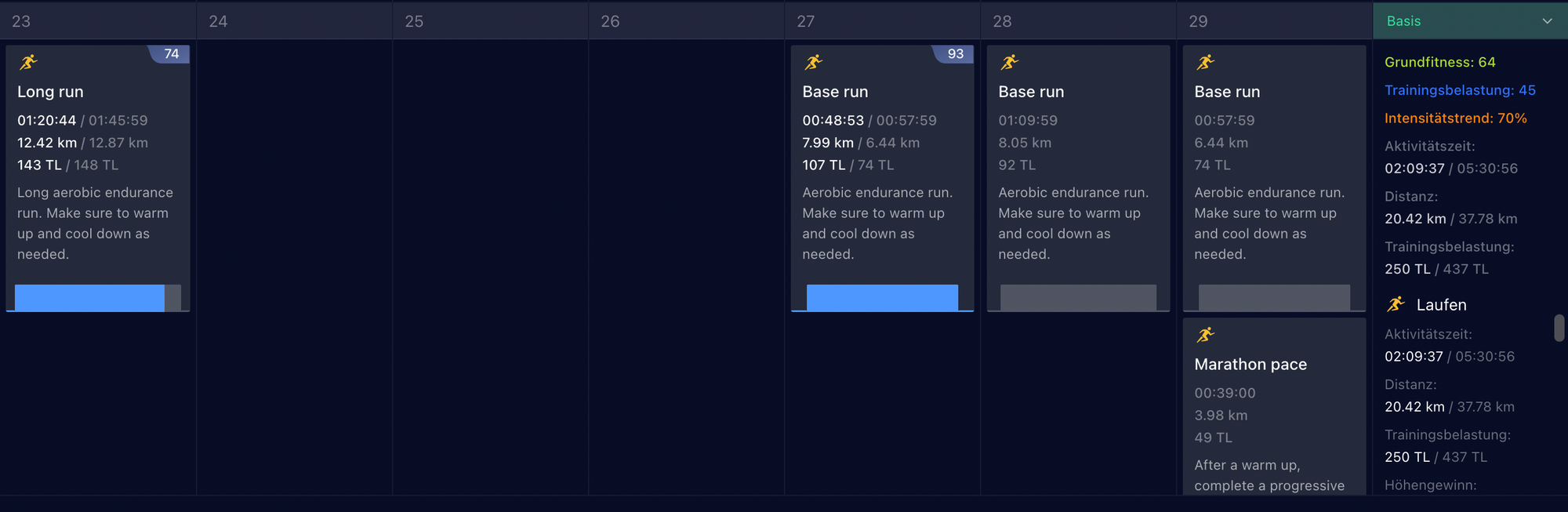
Task: Click the blue progress bar on Long run
Action: tap(89, 298)
